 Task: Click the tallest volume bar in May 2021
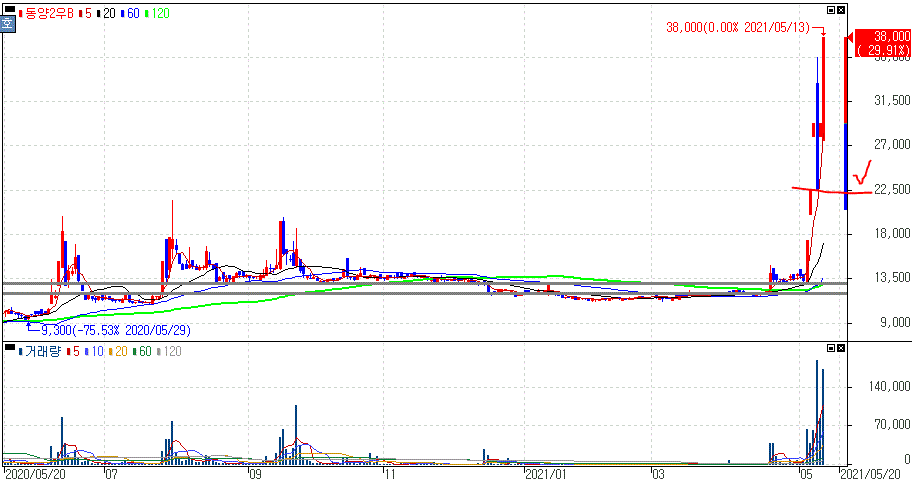point(817,413)
